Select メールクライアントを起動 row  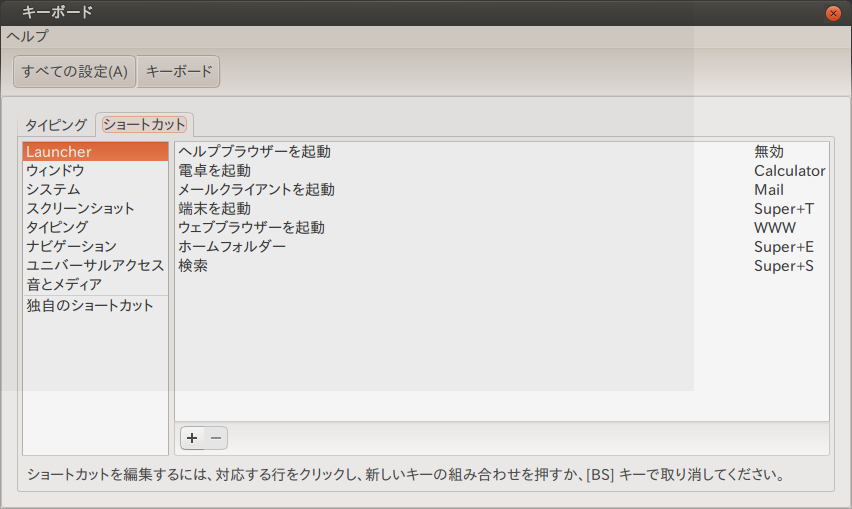pyautogui.click(x=502, y=190)
